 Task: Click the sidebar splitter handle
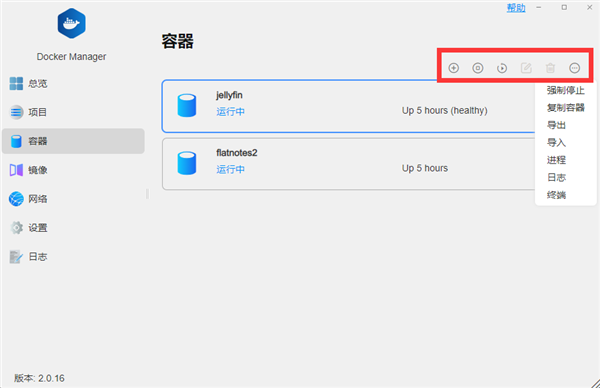click(x=147, y=194)
